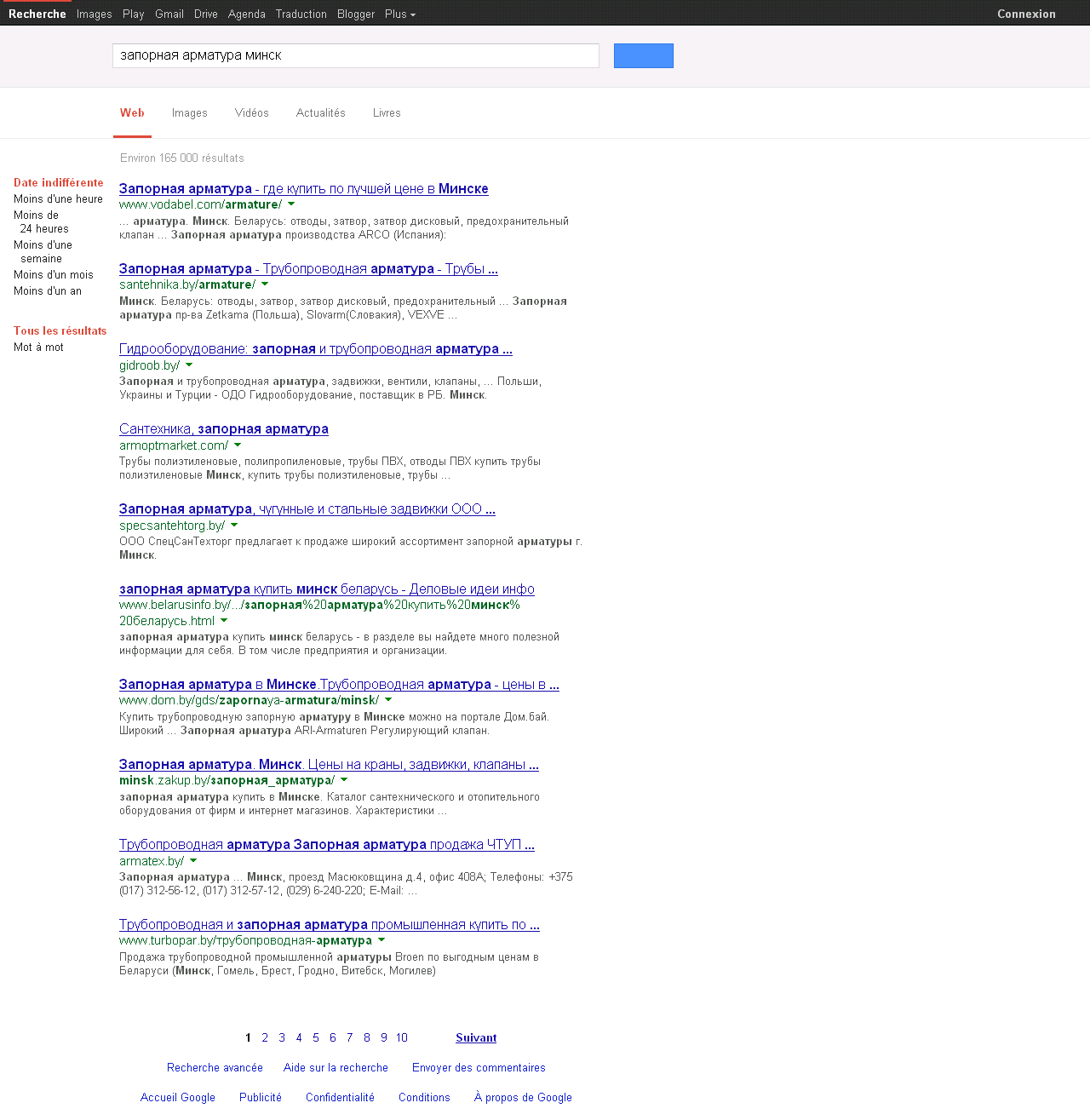
Task: Open Aide sur la recherche link
Action: click(x=336, y=1067)
